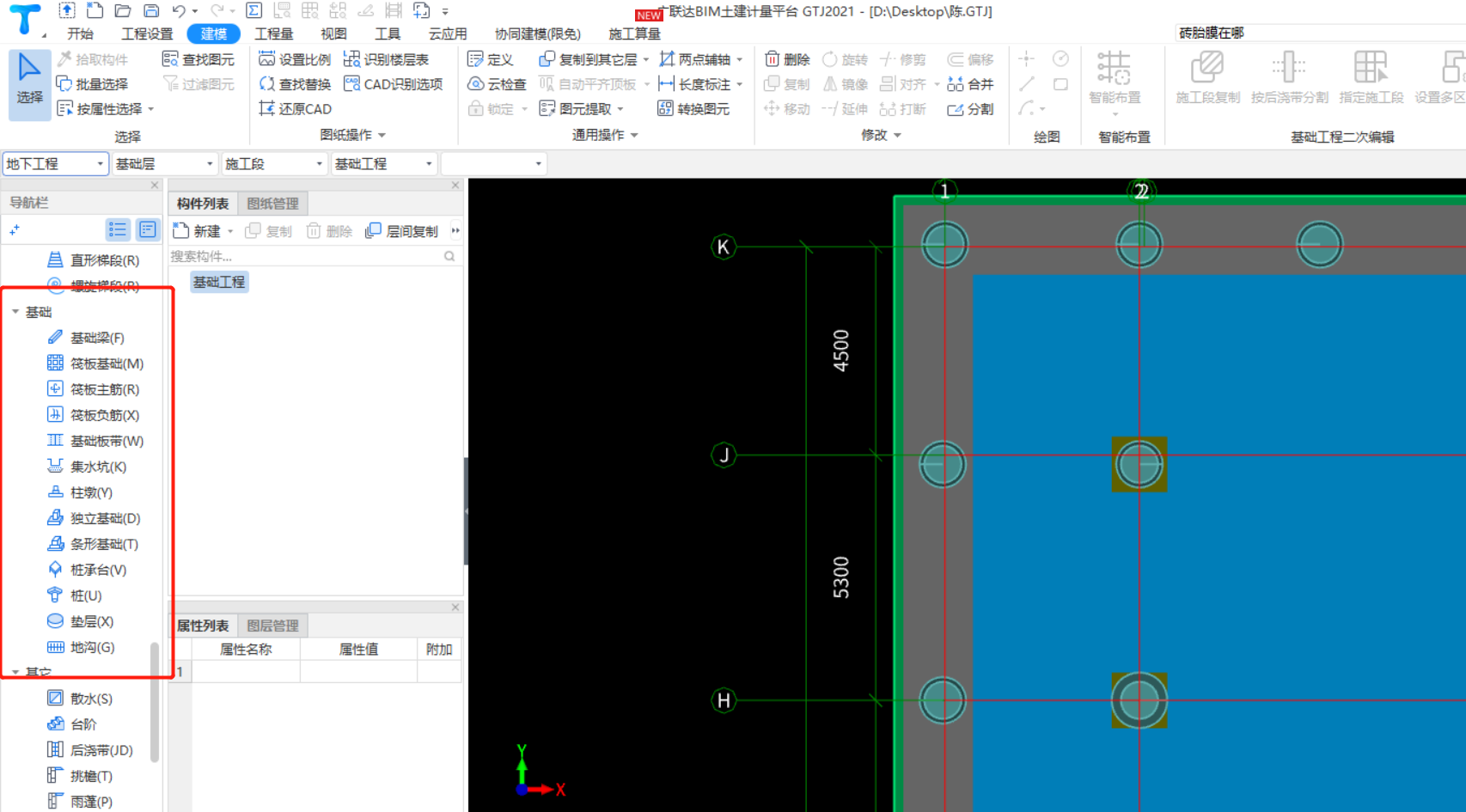Click 新建 new component button
The height and width of the screenshot is (812, 1466).
tap(203, 231)
